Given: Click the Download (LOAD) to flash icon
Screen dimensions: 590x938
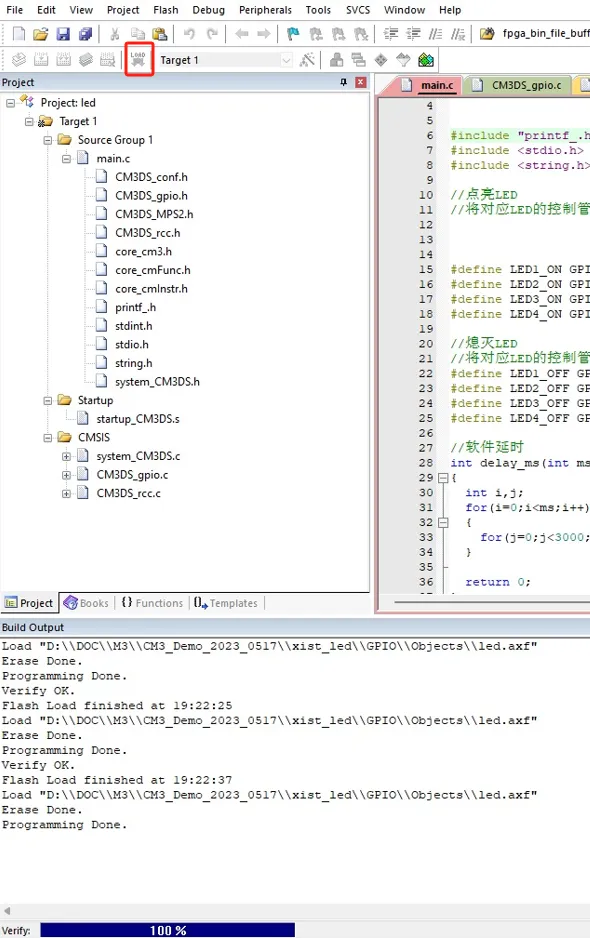Looking at the screenshot, I should pyautogui.click(x=139, y=59).
